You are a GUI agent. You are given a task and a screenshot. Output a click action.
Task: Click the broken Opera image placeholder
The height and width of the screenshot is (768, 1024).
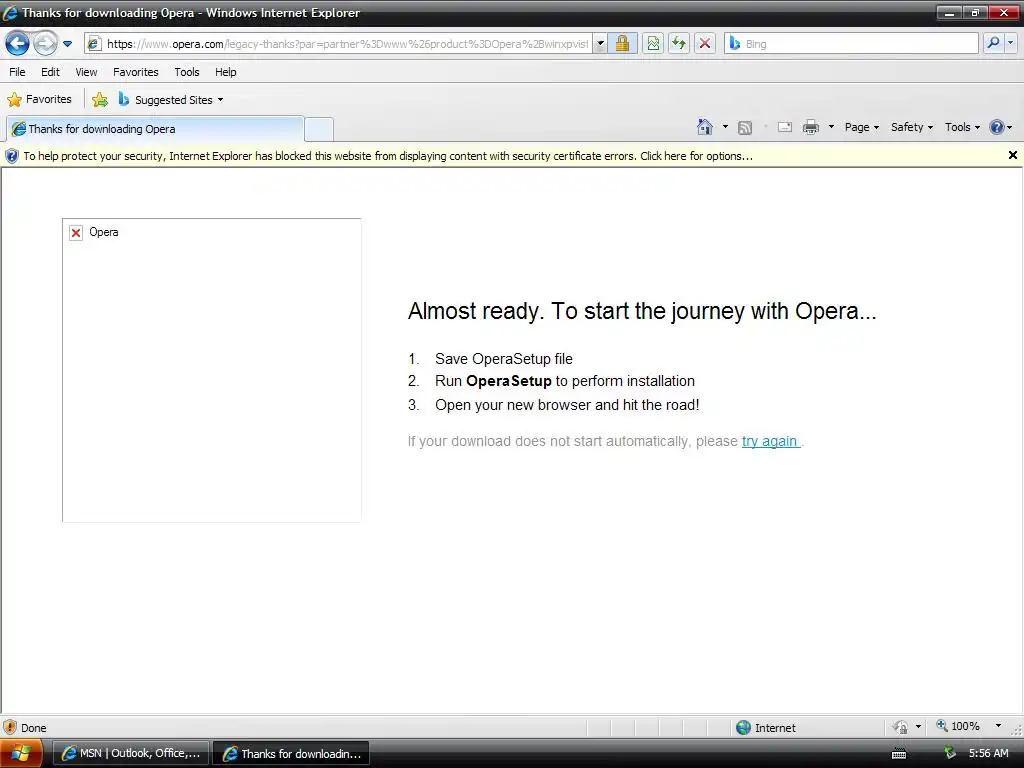tap(212, 370)
